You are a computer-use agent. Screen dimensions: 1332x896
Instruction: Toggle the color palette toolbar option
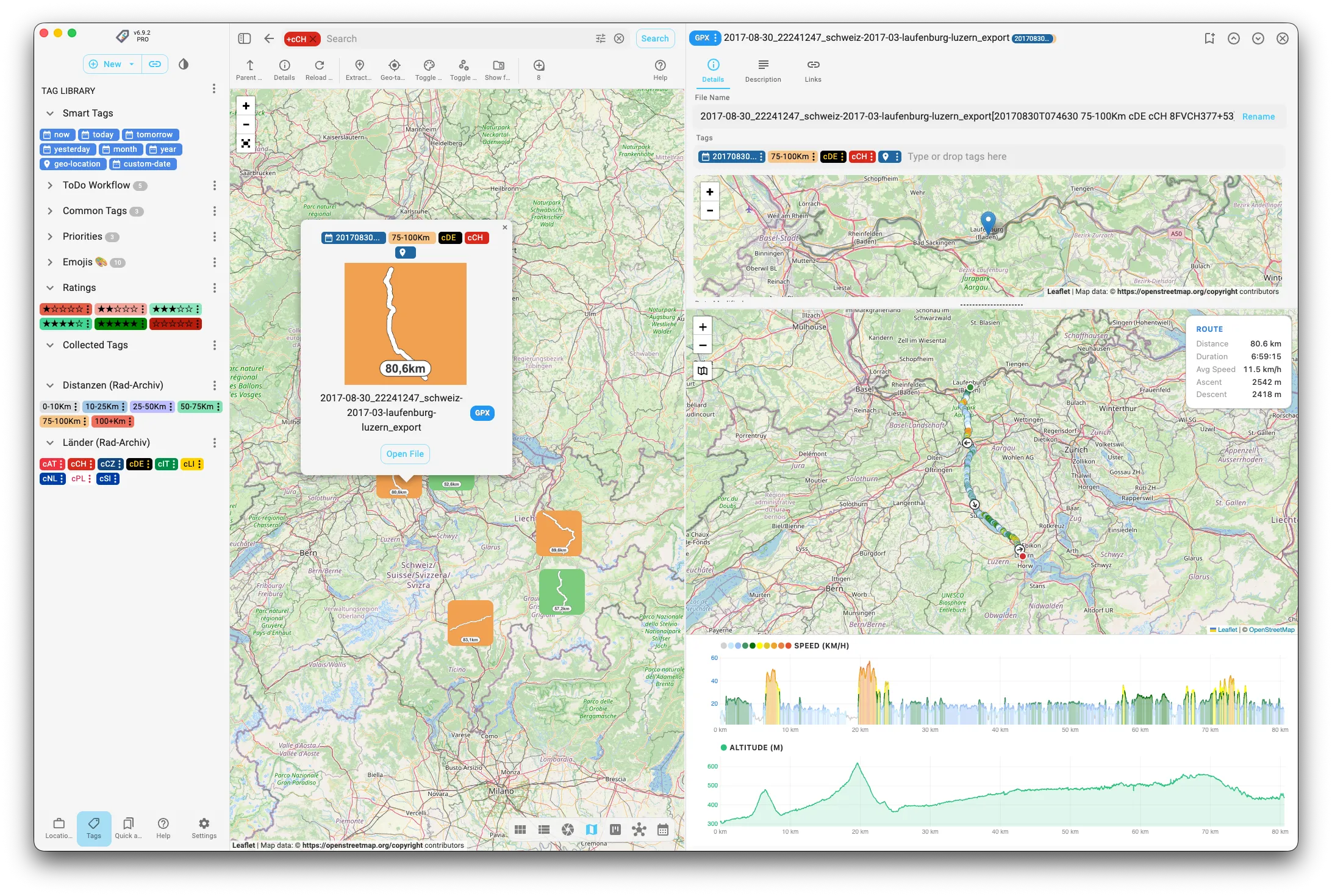pos(429,66)
